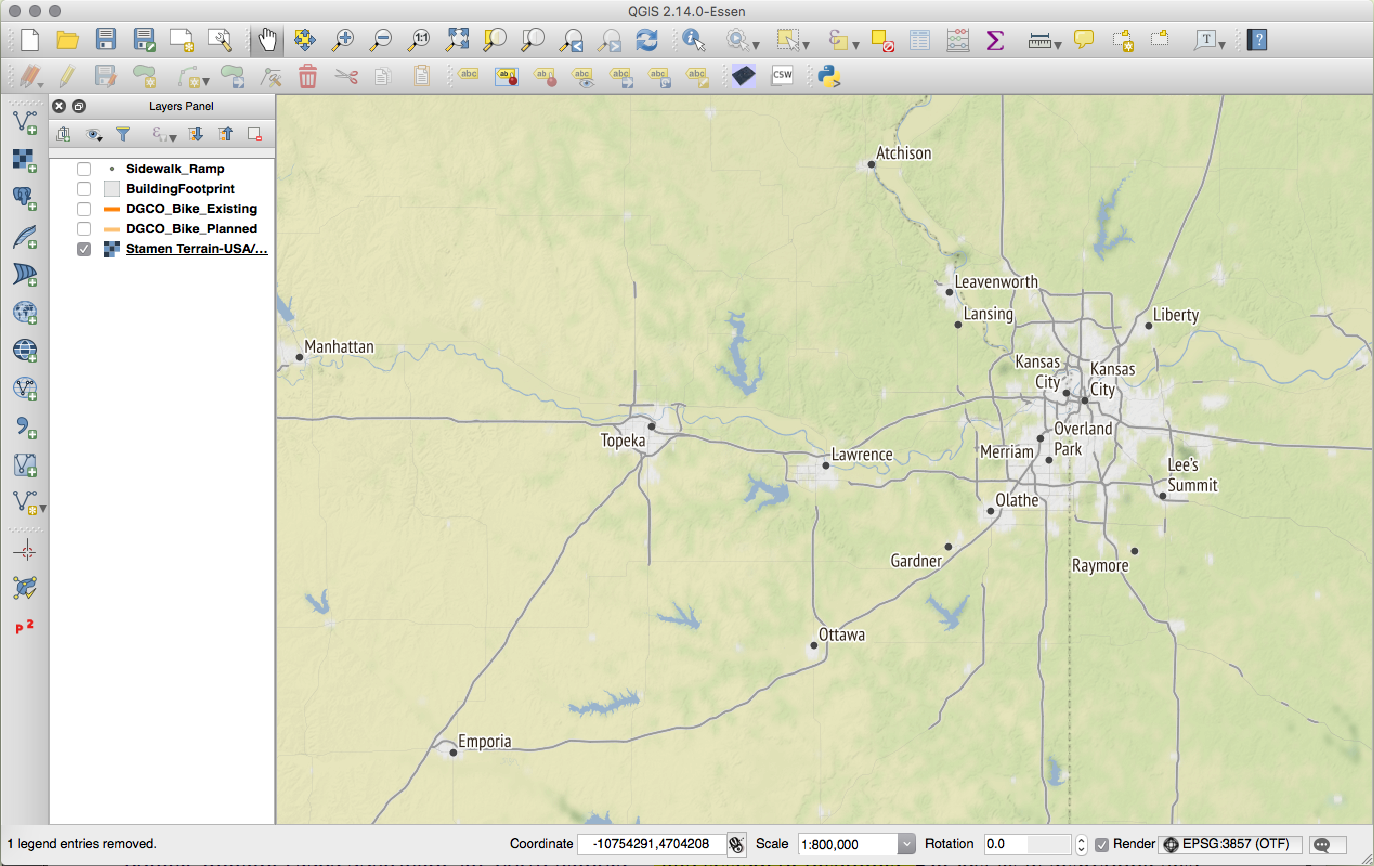Open the Python console

click(828, 76)
